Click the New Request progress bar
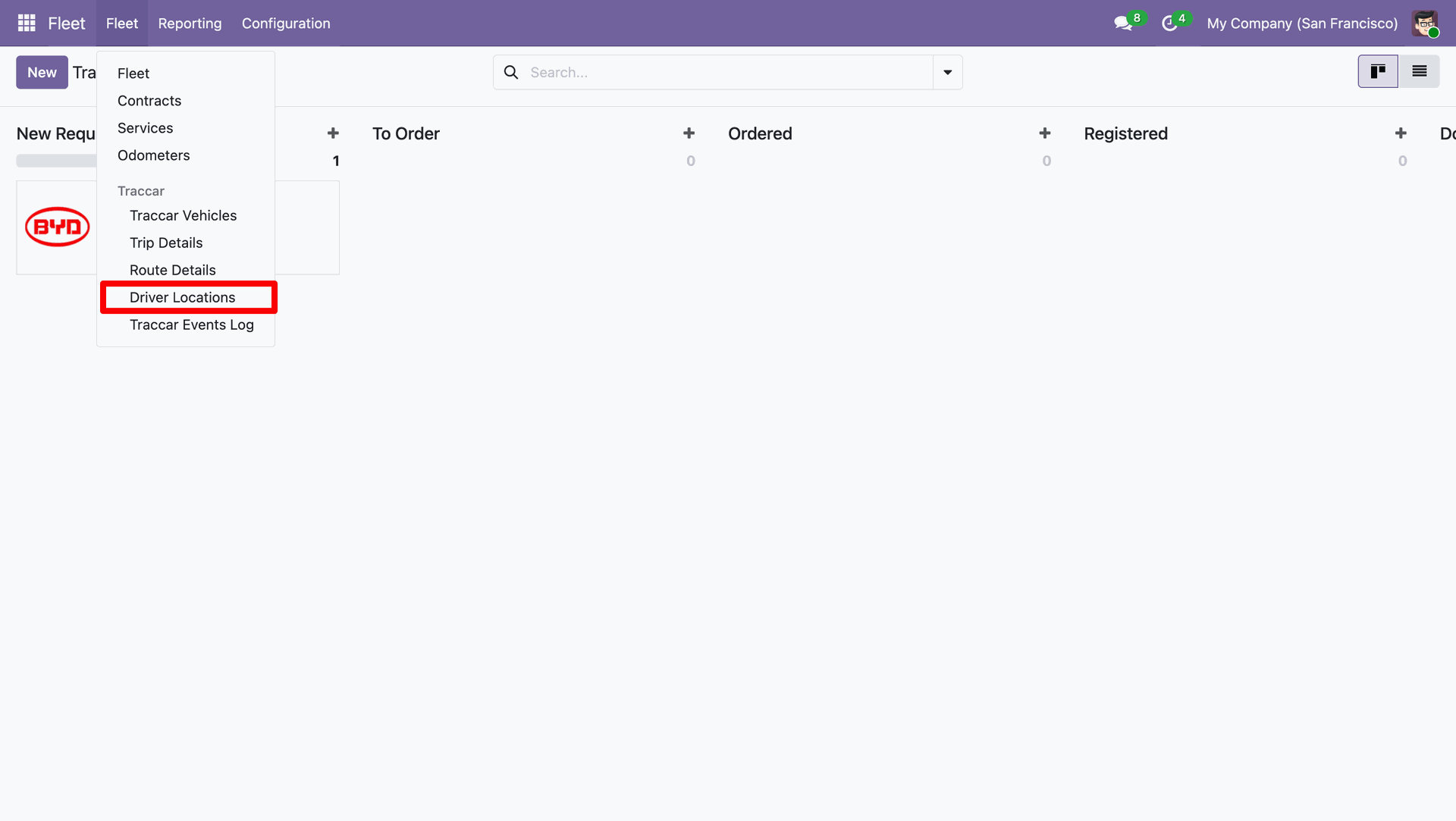 [56, 161]
